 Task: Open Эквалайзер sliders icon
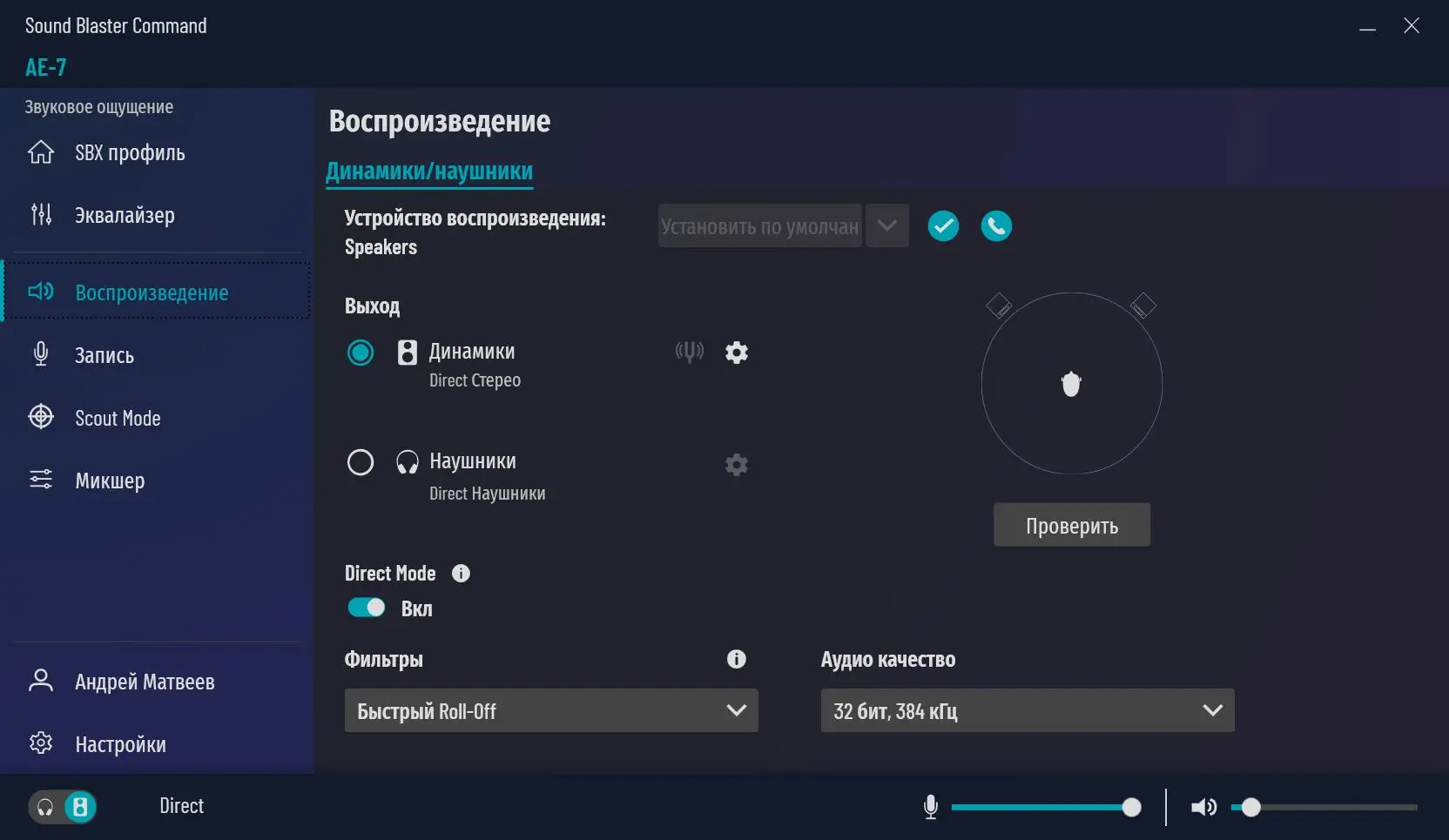pos(41,214)
